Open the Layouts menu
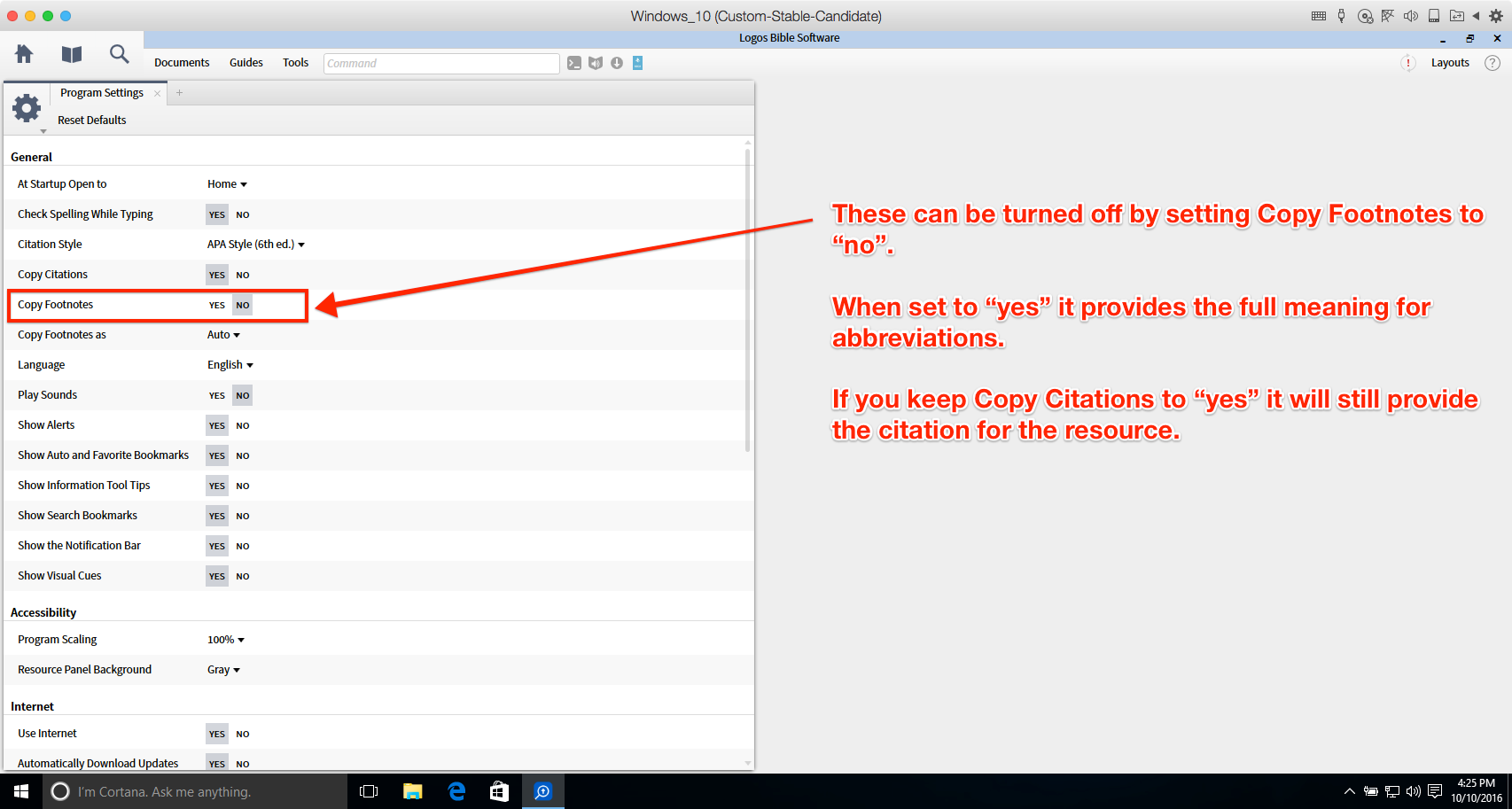Image resolution: width=1512 pixels, height=809 pixels. point(1450,63)
